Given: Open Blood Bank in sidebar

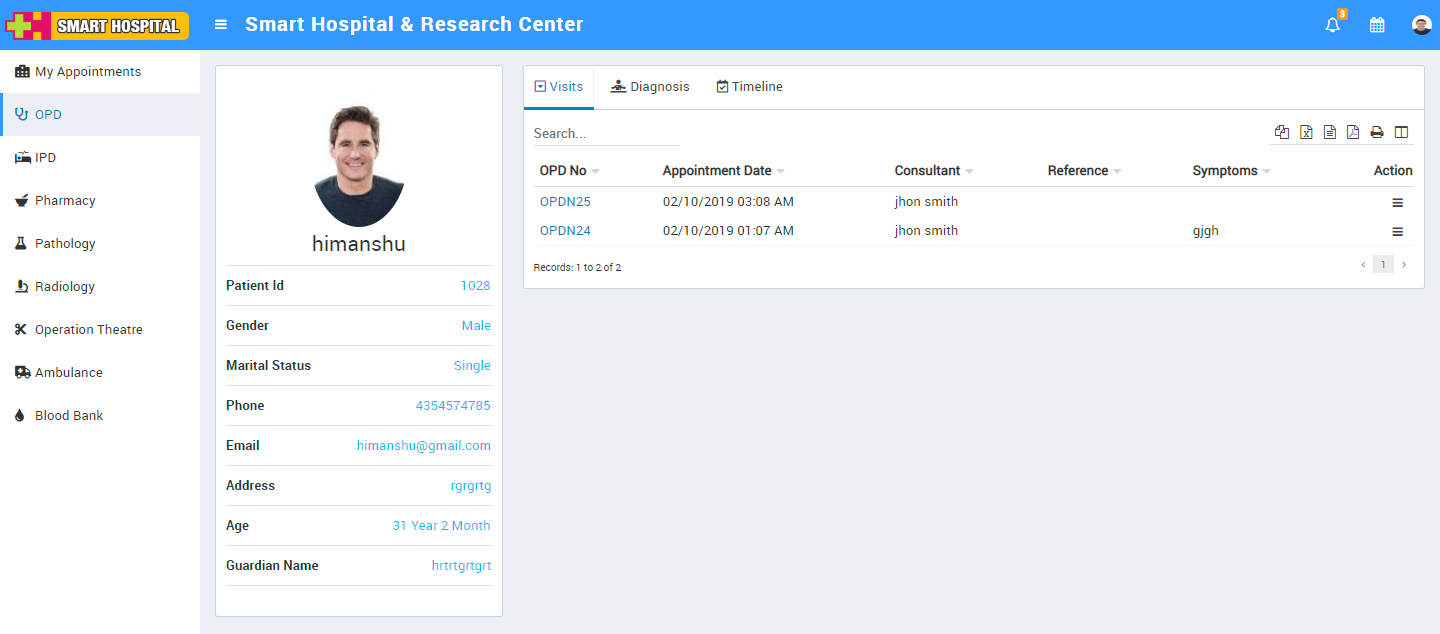Looking at the screenshot, I should coord(69,416).
